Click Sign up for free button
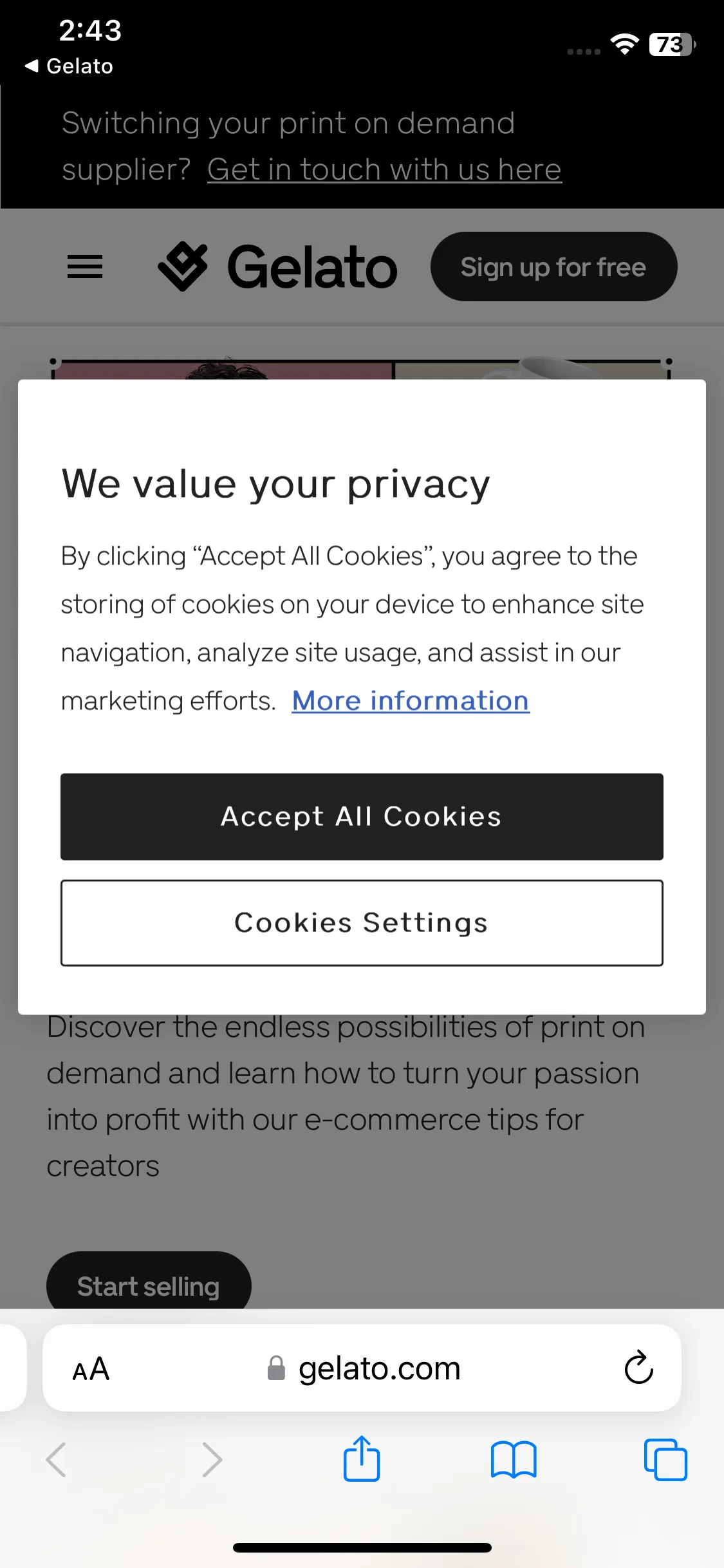Image resolution: width=724 pixels, height=1568 pixels. point(553,266)
